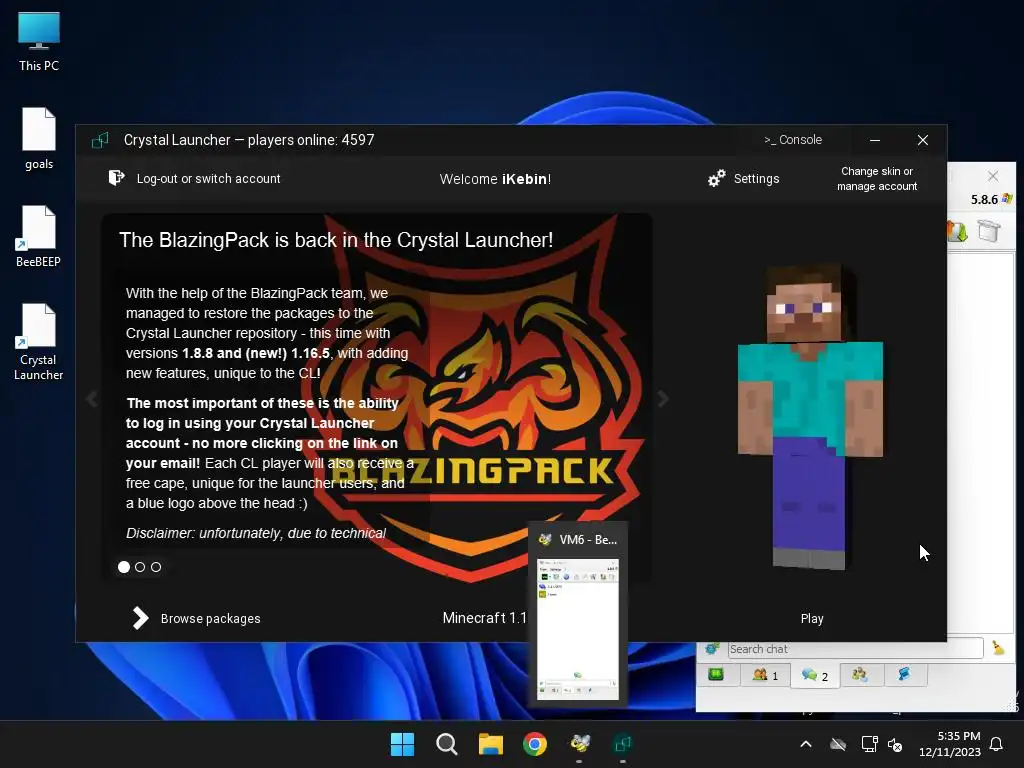Image resolution: width=1024 pixels, height=768 pixels.
Task: Click the Steve skin preview
Action: click(810, 417)
